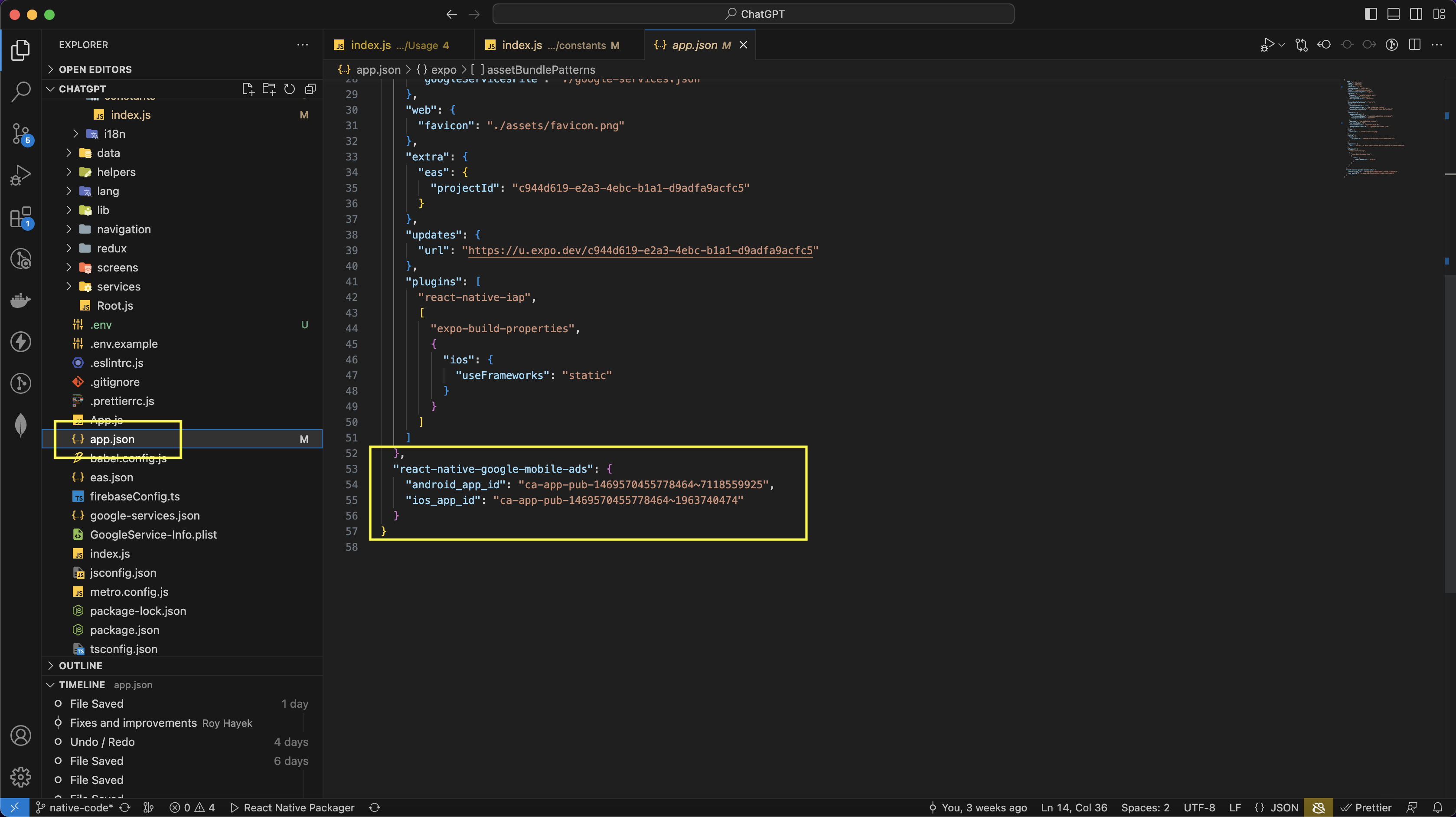Click the editor minimap preview
This screenshot has height=817, width=1456.
(1374, 129)
